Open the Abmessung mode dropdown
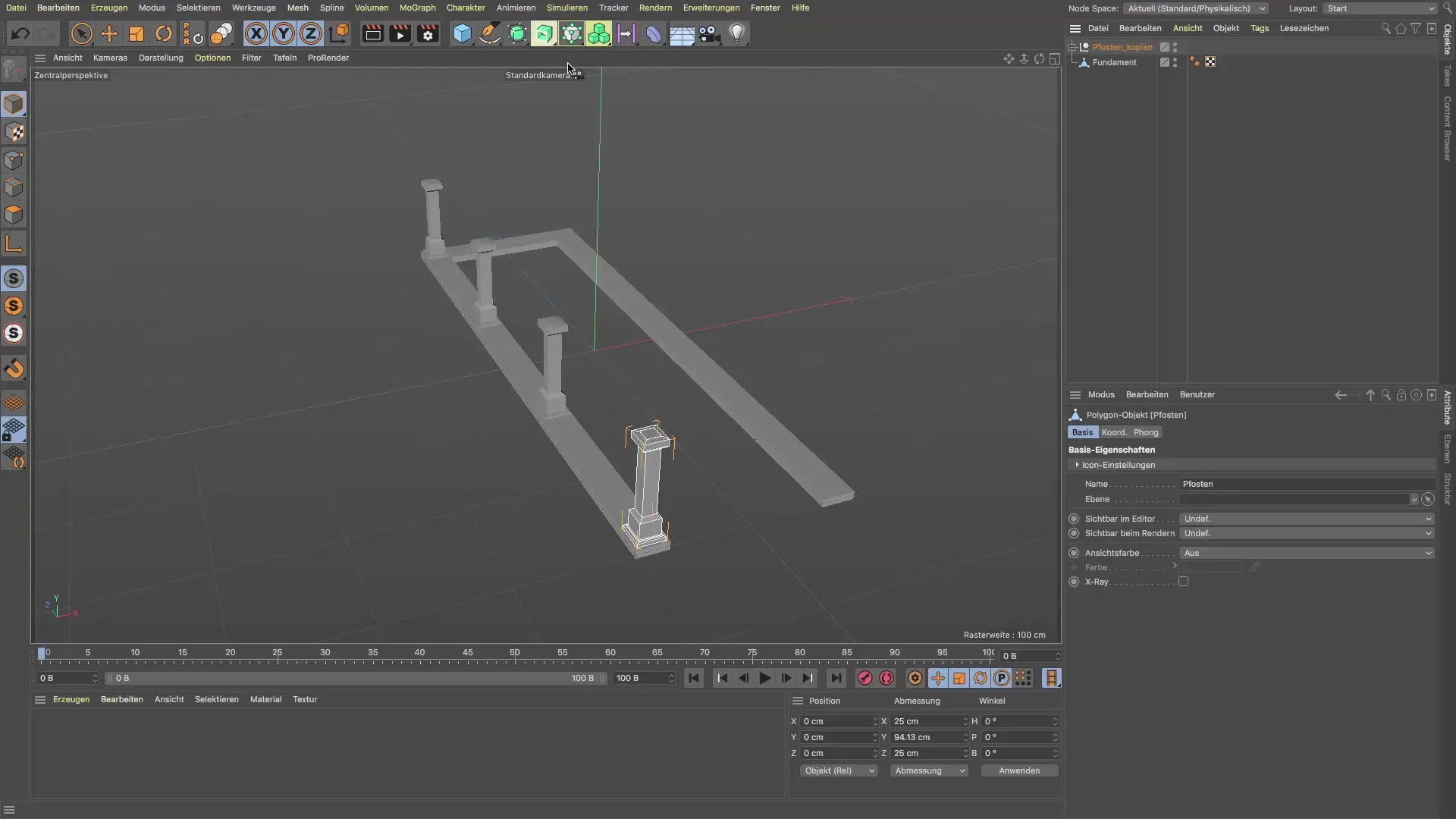The height and width of the screenshot is (819, 1456). (929, 770)
